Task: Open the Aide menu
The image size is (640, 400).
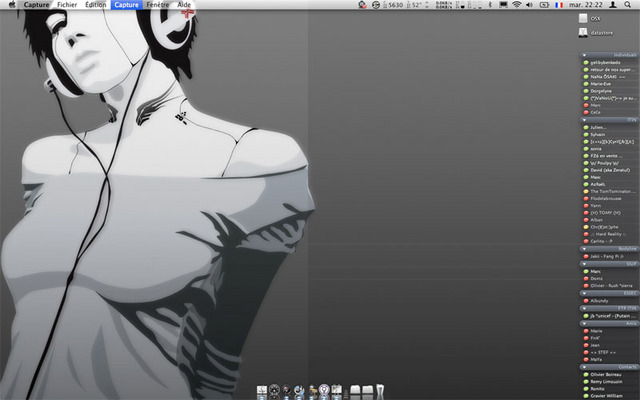Action: (184, 5)
